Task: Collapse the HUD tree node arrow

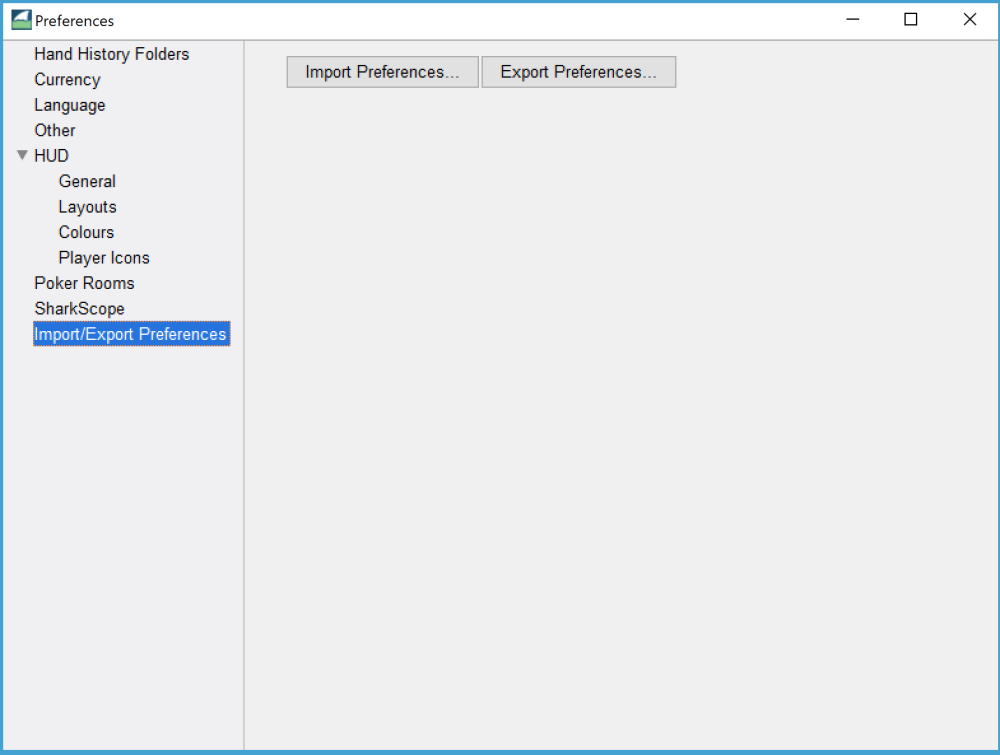Action: tap(22, 155)
